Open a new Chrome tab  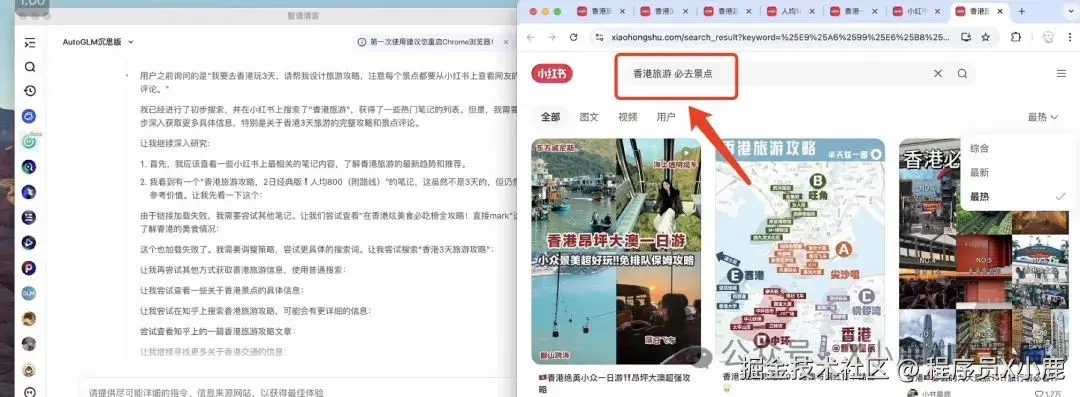(1021, 11)
